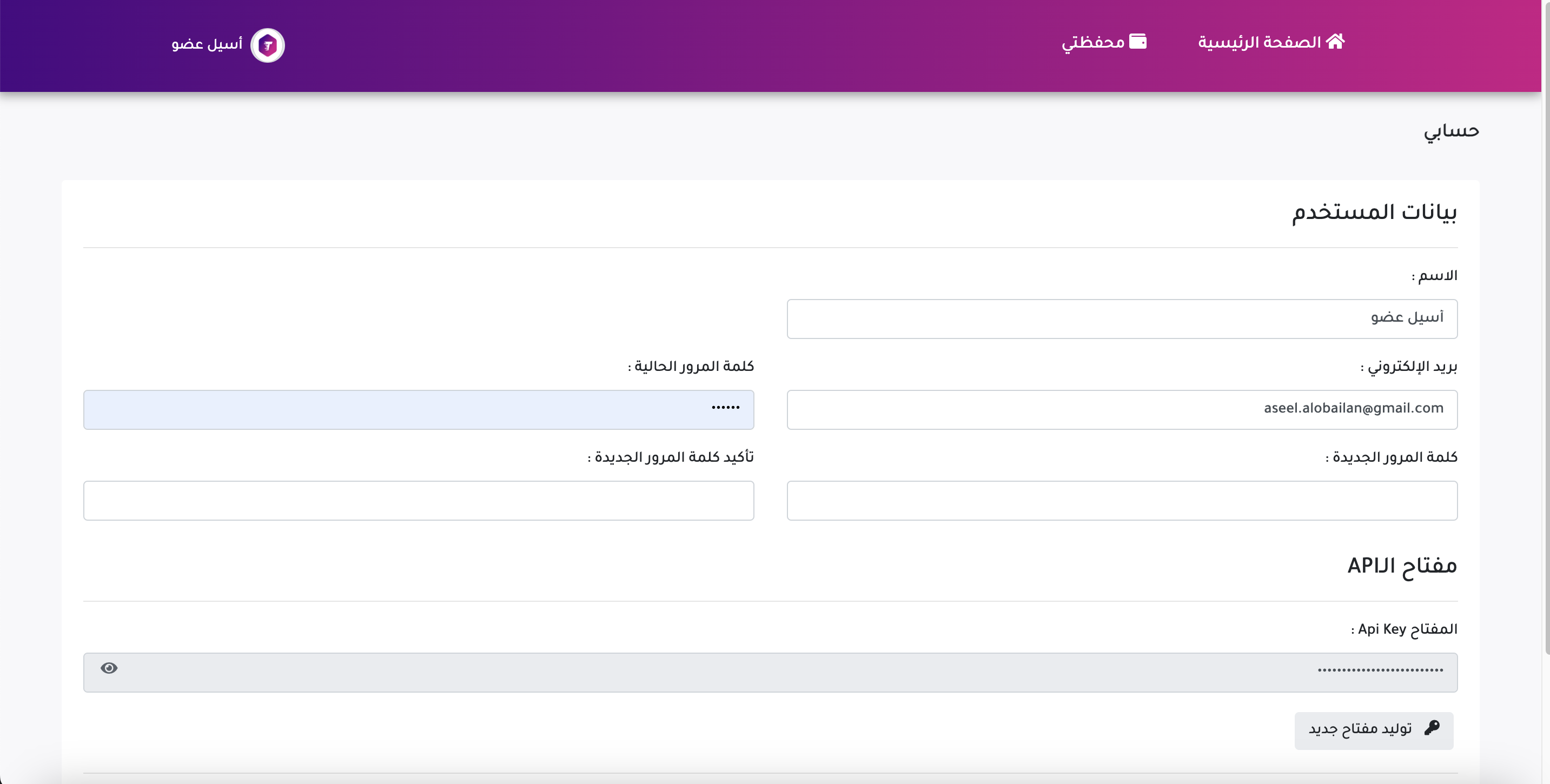Image resolution: width=1550 pixels, height=784 pixels.
Task: Open the أسيل عضو user name dropdown
Action: click(207, 44)
